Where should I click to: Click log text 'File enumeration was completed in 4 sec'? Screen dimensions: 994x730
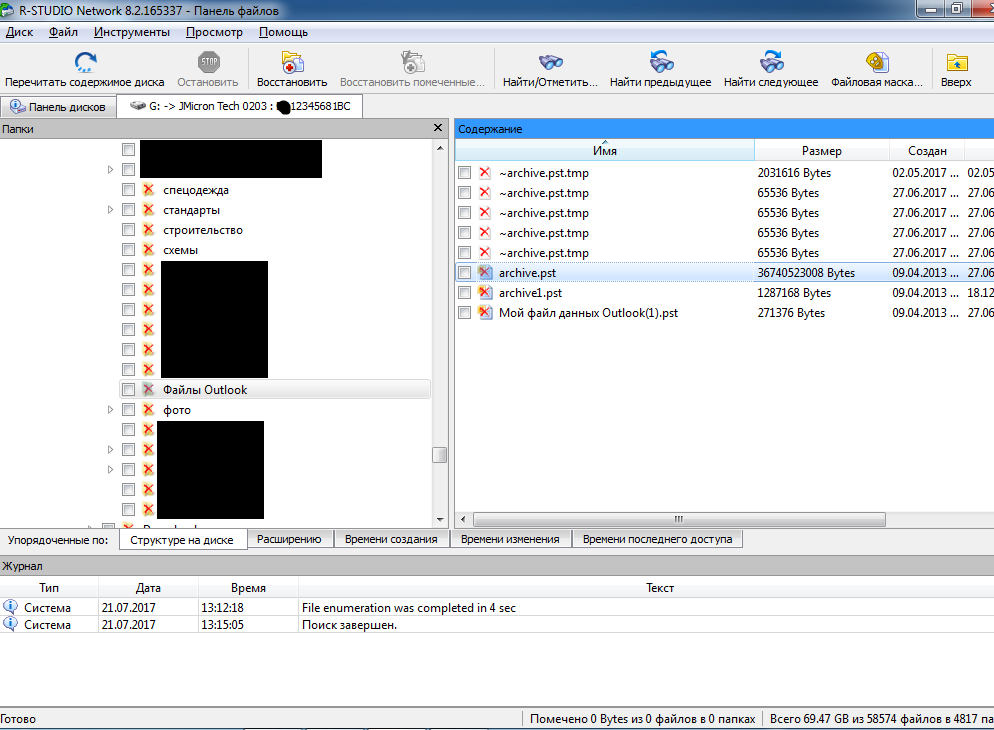[x=409, y=607]
